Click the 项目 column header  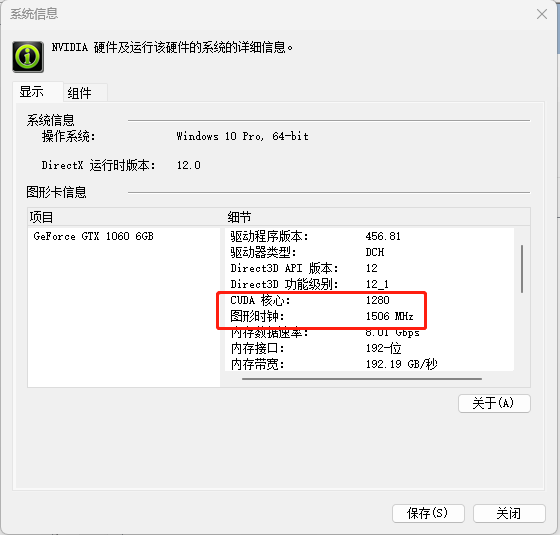126,217
